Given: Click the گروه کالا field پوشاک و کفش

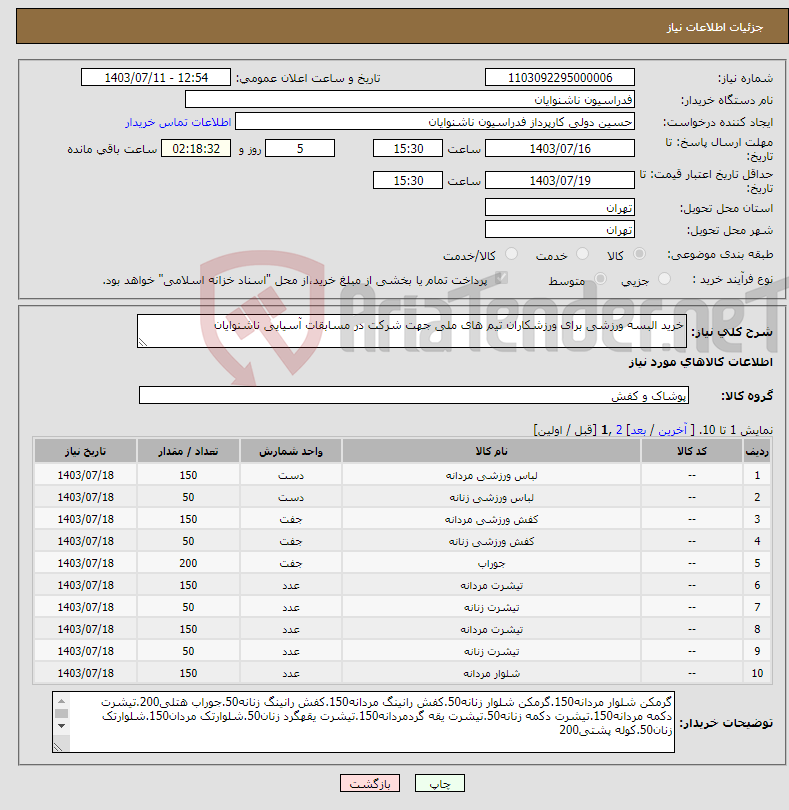Looking at the screenshot, I should (x=413, y=395).
